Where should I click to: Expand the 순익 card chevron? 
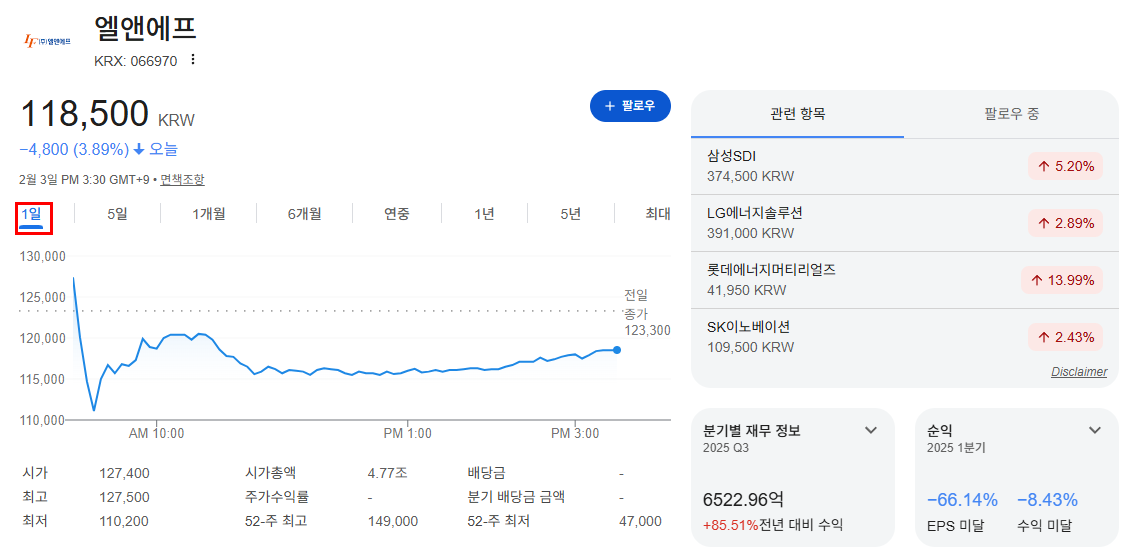(1095, 430)
